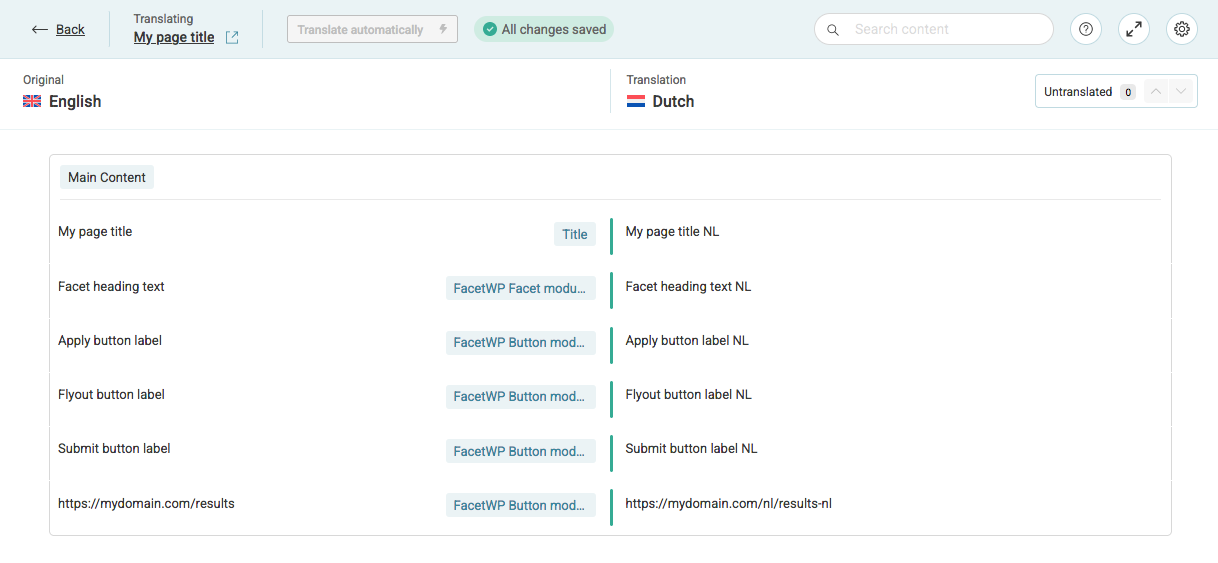Select the Main Content section label

tap(107, 177)
